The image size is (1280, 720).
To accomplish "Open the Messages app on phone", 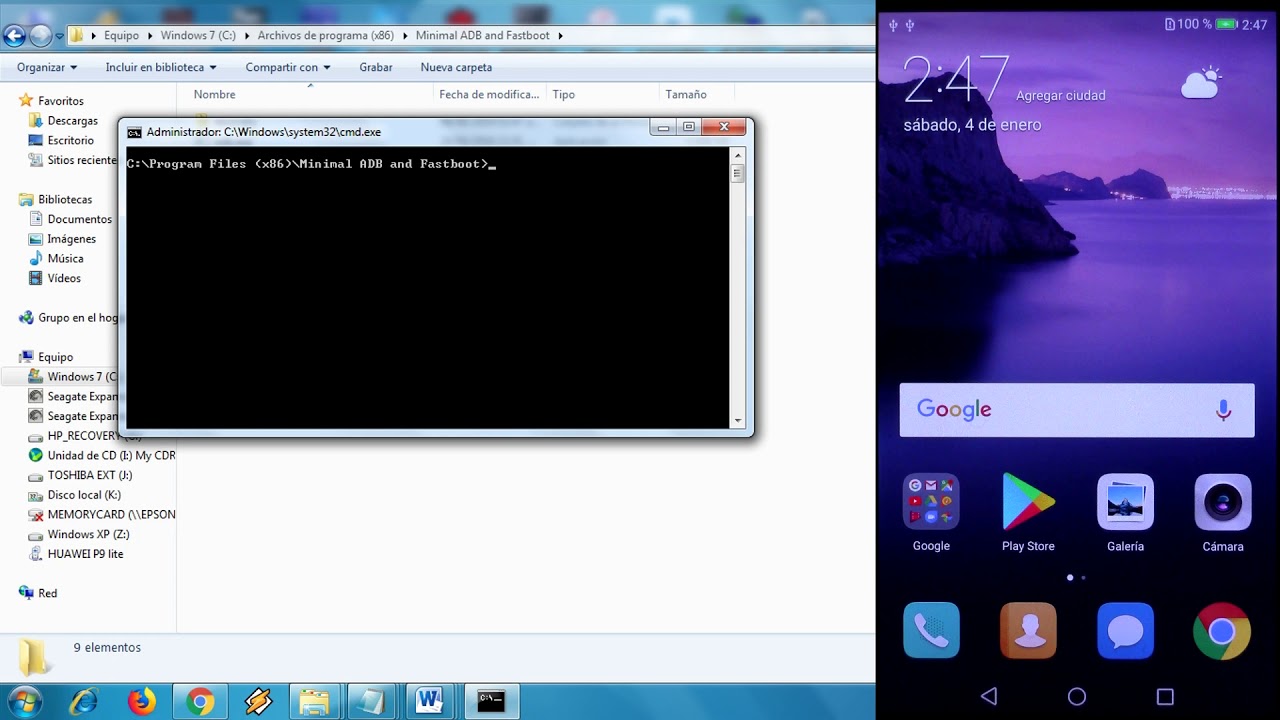I will [1125, 630].
